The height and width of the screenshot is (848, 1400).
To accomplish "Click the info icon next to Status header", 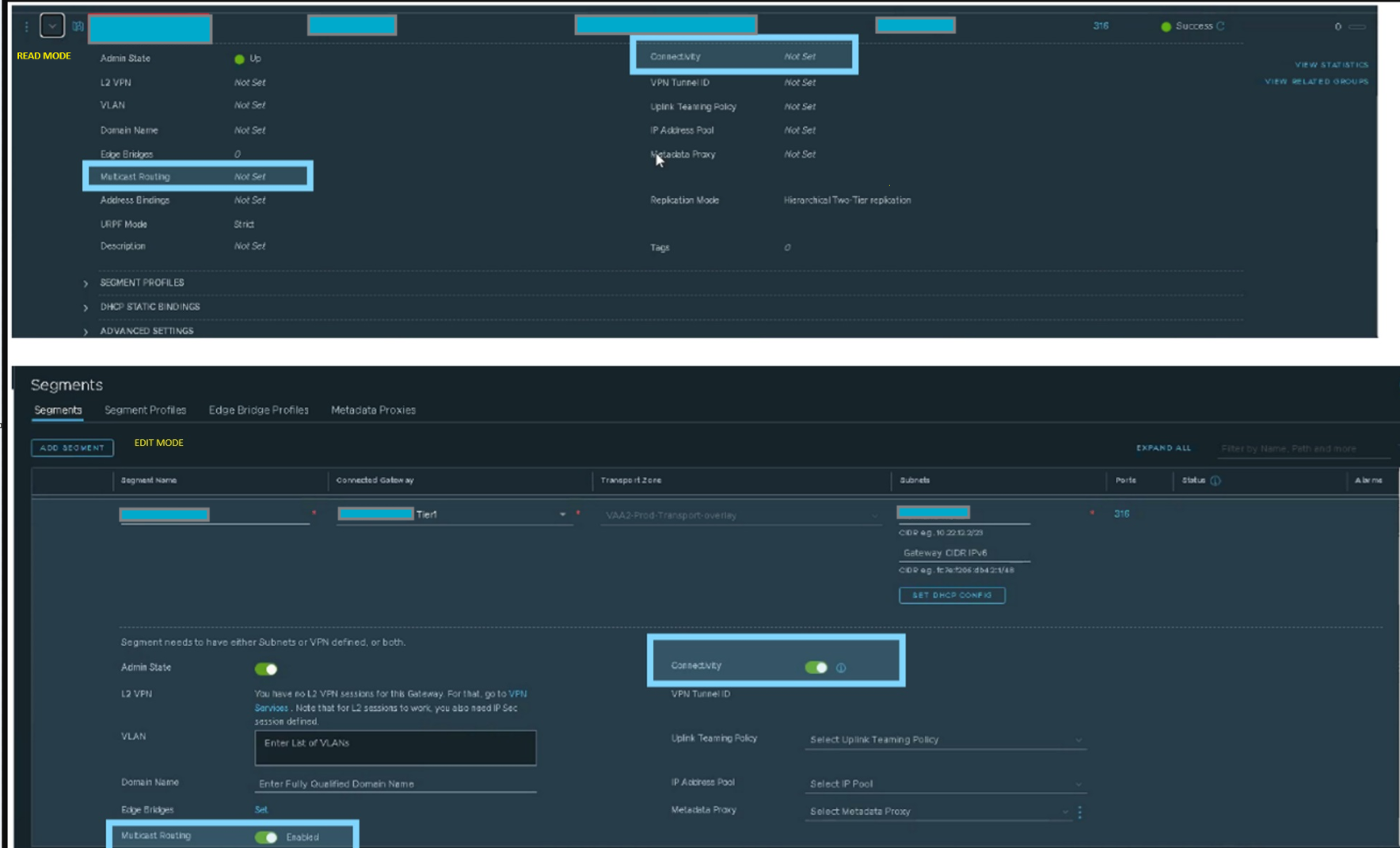I will tap(1215, 481).
